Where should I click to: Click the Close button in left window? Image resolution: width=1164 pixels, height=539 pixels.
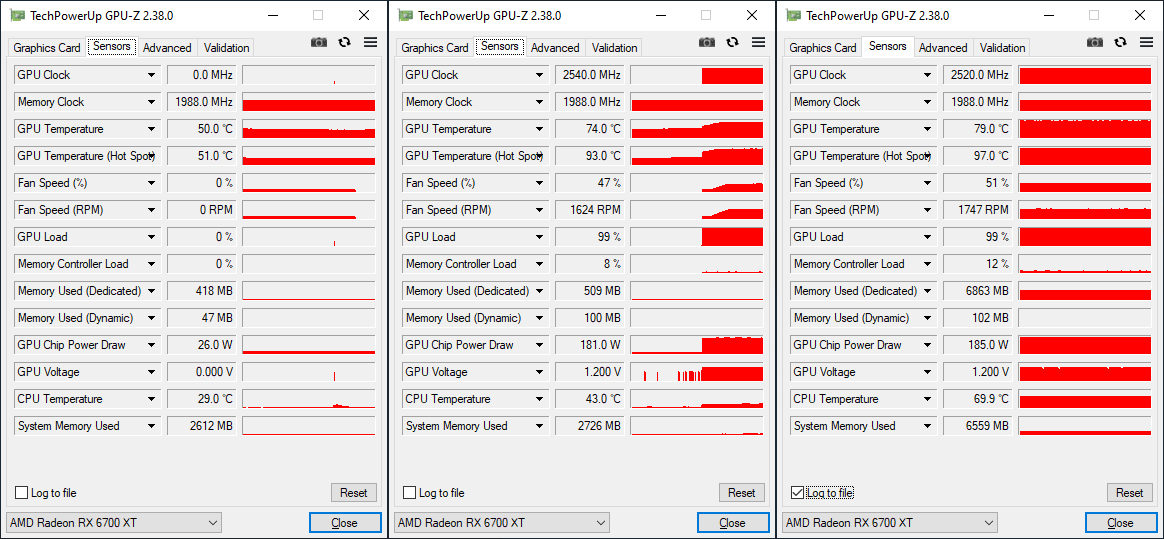[344, 523]
